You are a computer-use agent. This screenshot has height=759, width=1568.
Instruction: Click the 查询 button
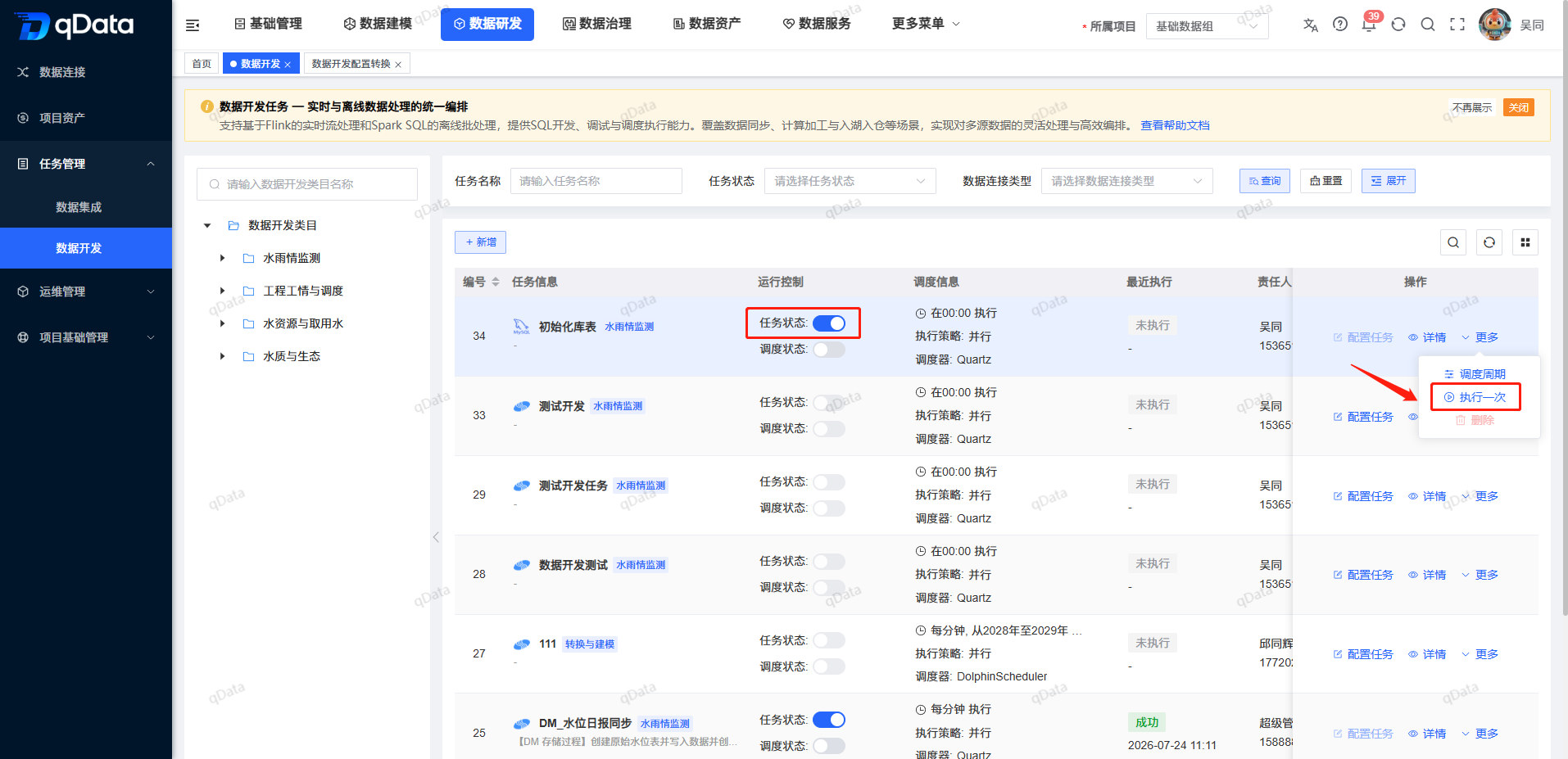[x=1265, y=181]
